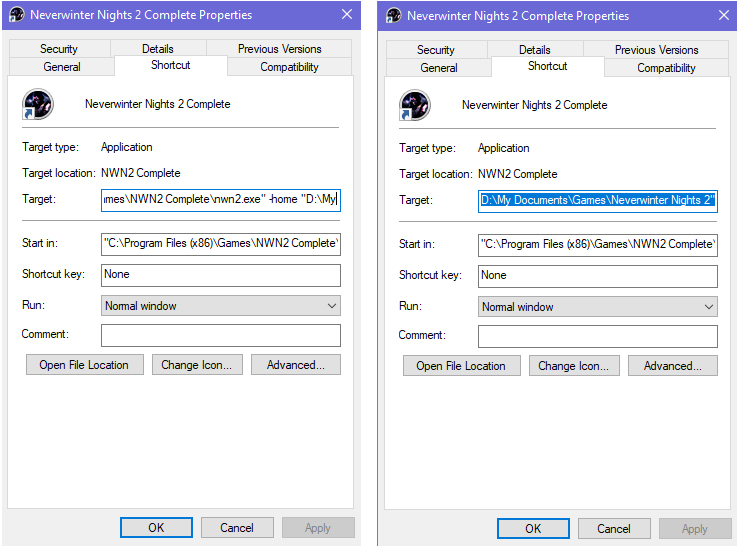Click Comment field in left window

221,335
